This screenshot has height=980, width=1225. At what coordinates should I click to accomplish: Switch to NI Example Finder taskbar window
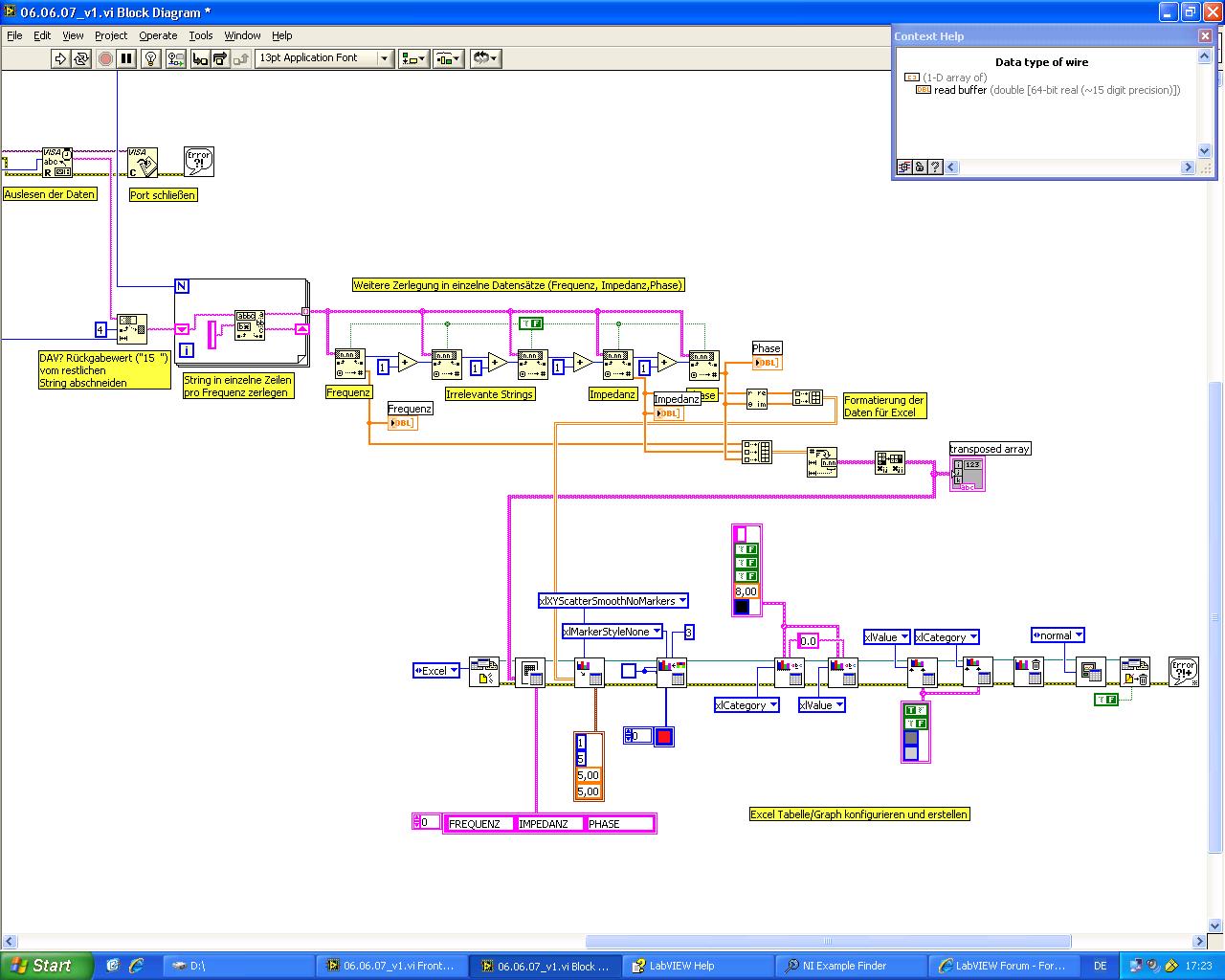pos(851,966)
